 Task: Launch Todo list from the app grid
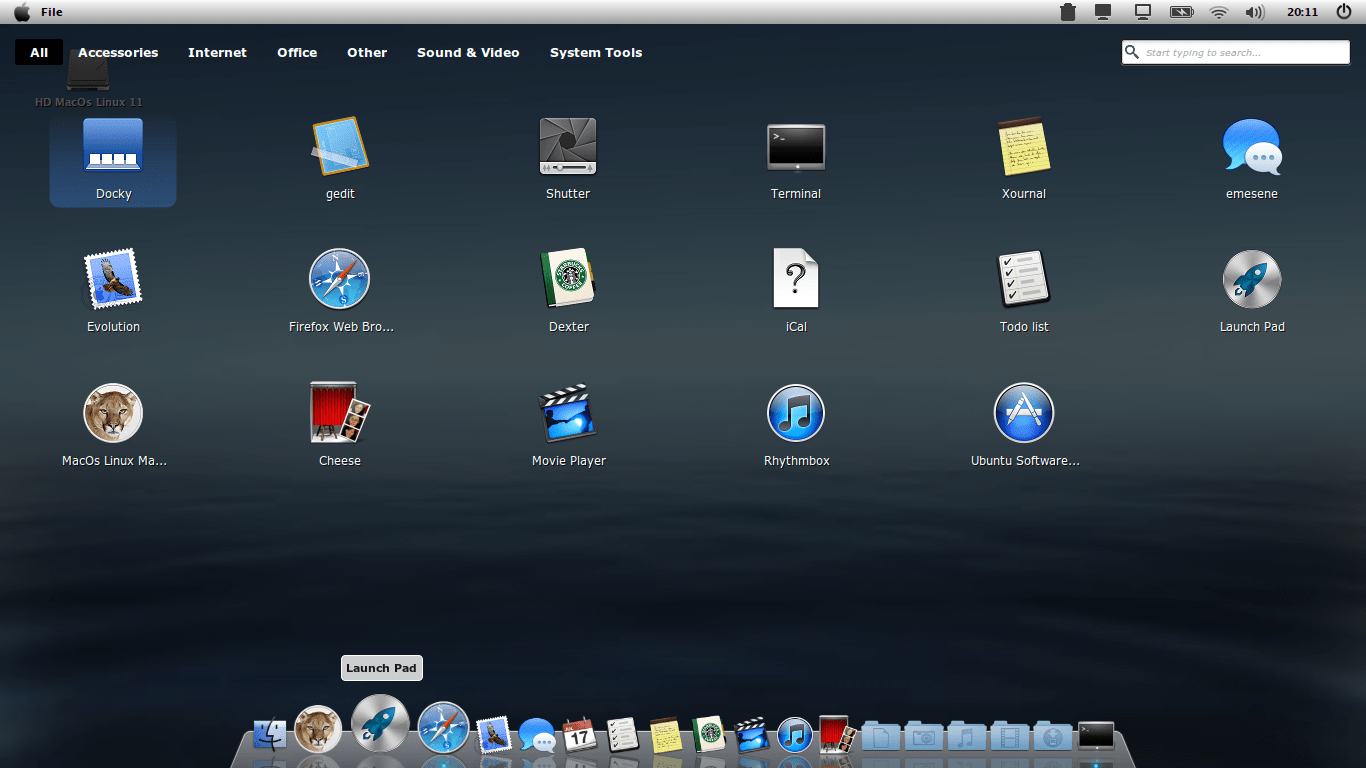pos(1024,292)
